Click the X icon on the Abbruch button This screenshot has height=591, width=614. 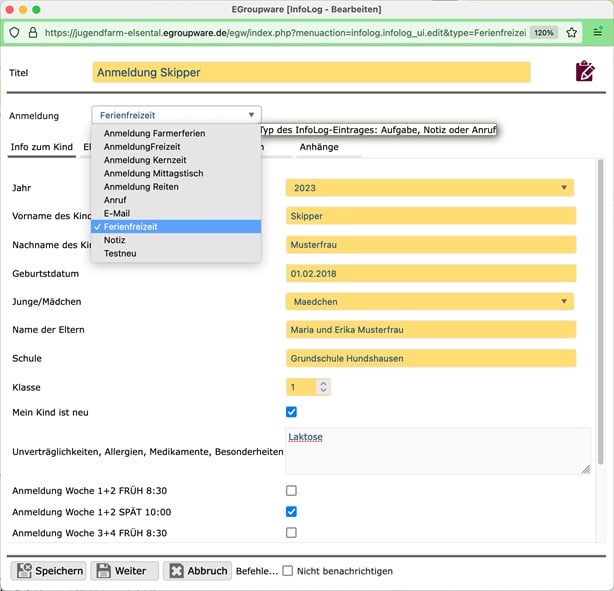[x=176, y=571]
